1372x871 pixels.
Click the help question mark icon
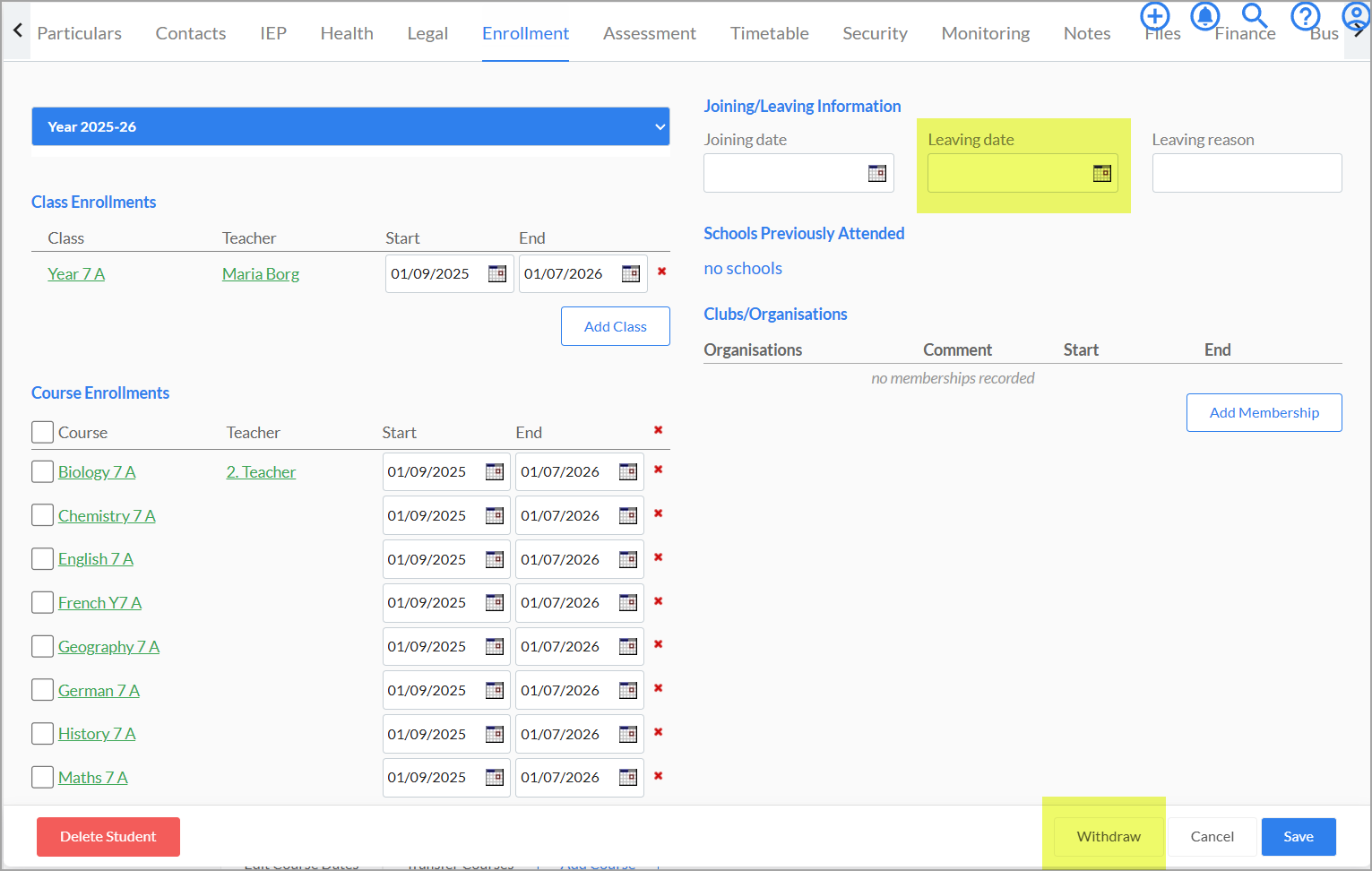[1306, 16]
